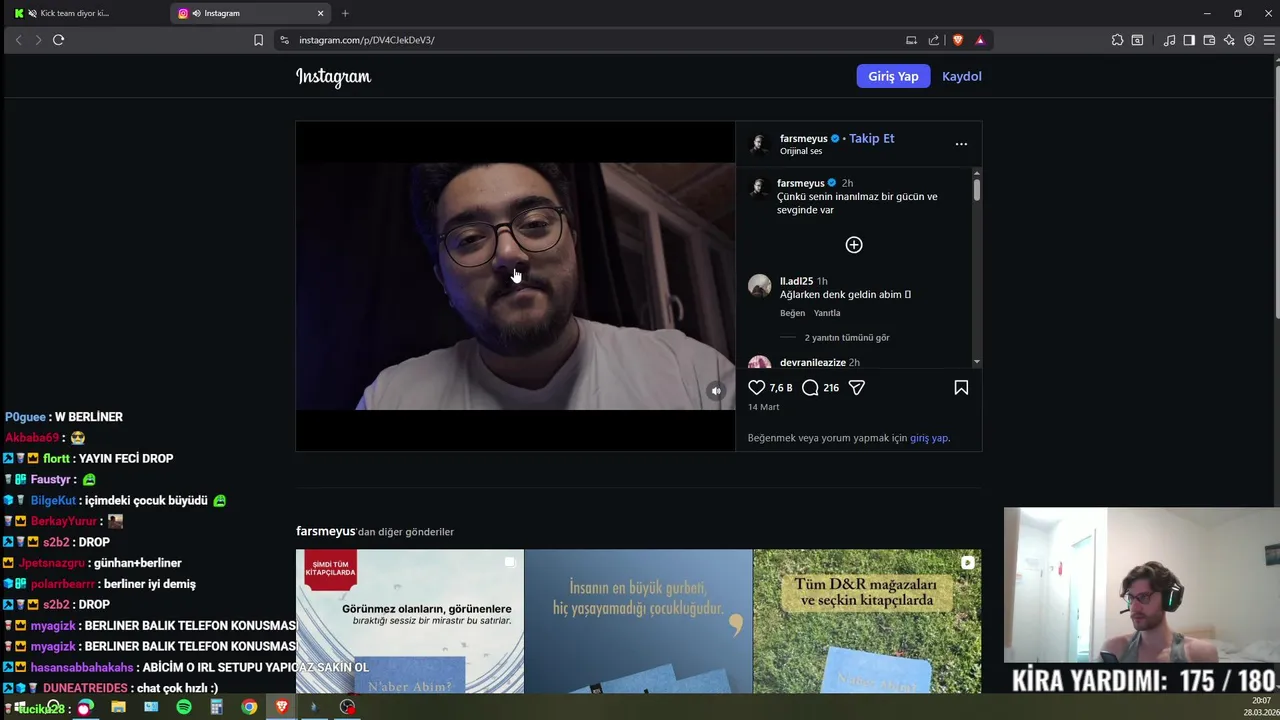Image resolution: width=1280 pixels, height=720 pixels.
Task: Click Yanıtla under ll.adl25 comment
Action: 827,313
